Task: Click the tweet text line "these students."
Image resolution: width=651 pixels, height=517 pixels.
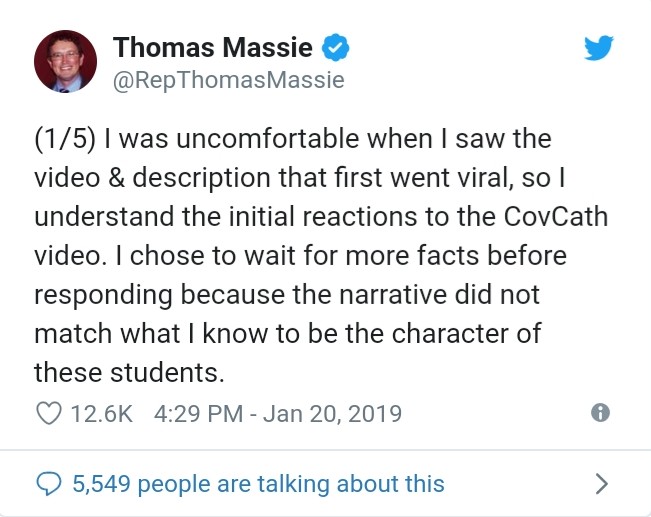Action: click(x=125, y=371)
